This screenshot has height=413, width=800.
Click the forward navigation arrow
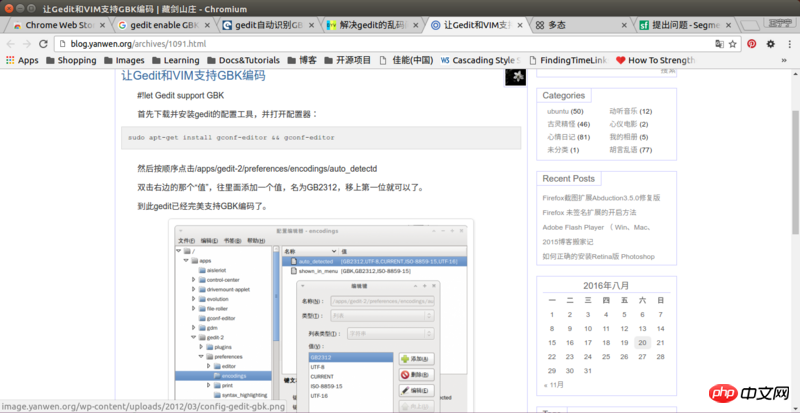27,44
